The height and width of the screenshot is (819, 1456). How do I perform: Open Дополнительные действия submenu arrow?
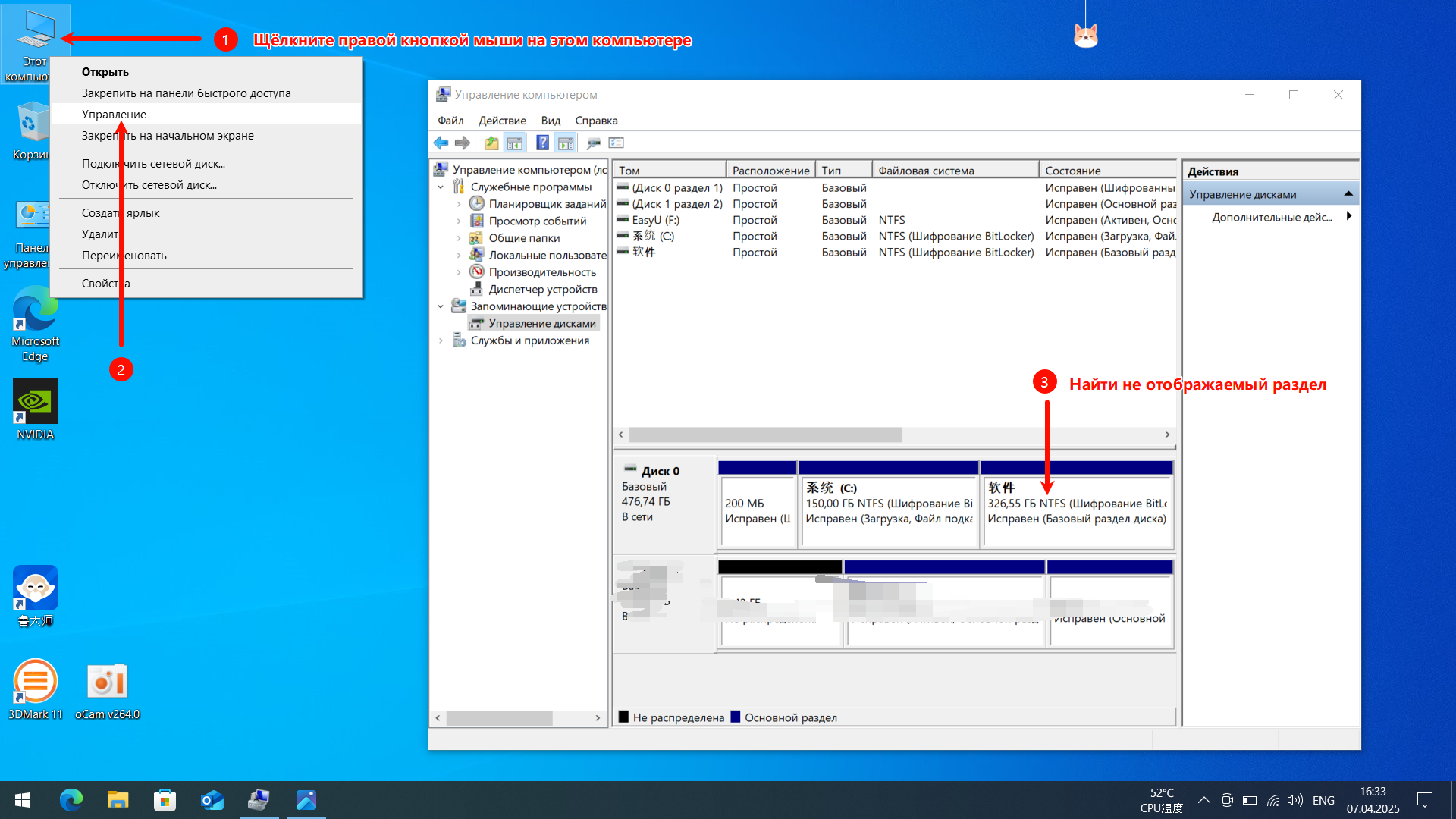pos(1348,217)
